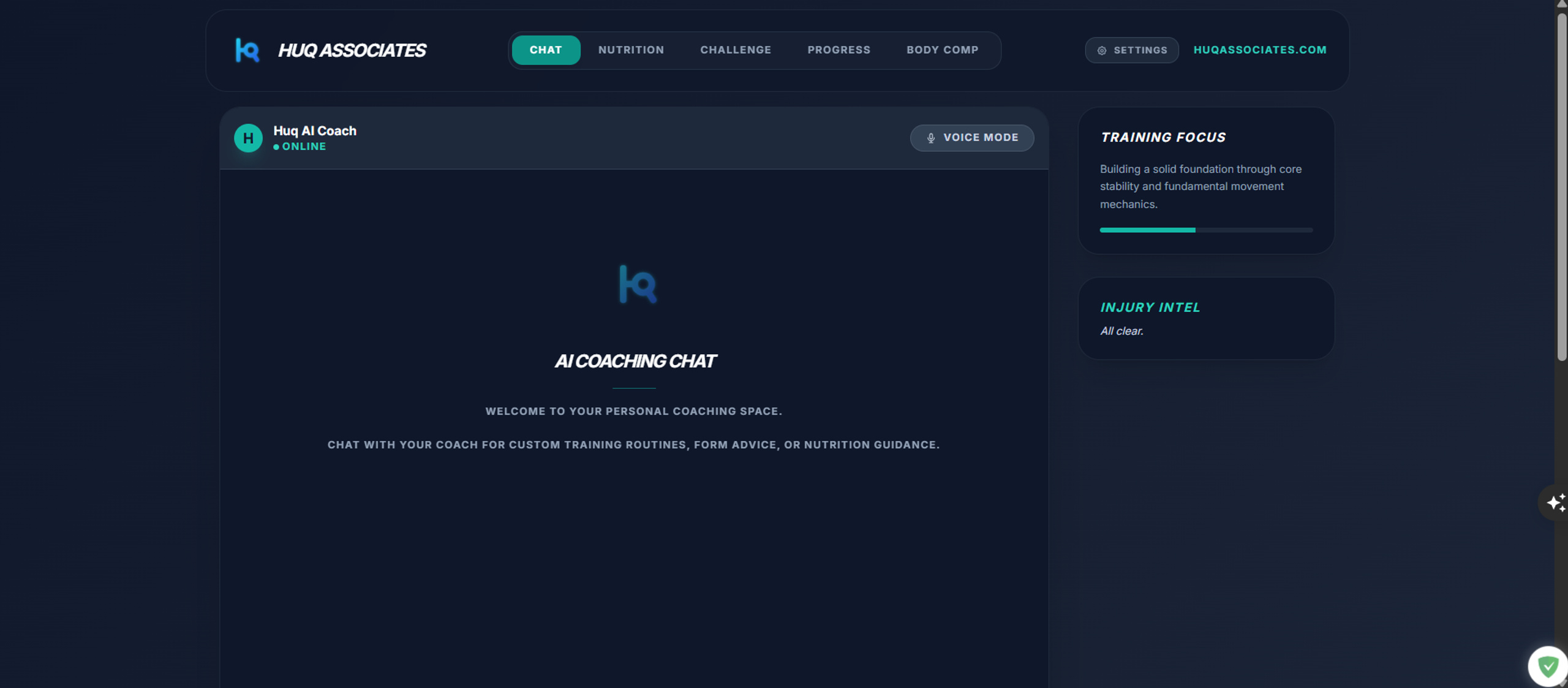Click the 'All clear.' injury status text
Viewport: 1568px width, 688px height.
coord(1121,331)
